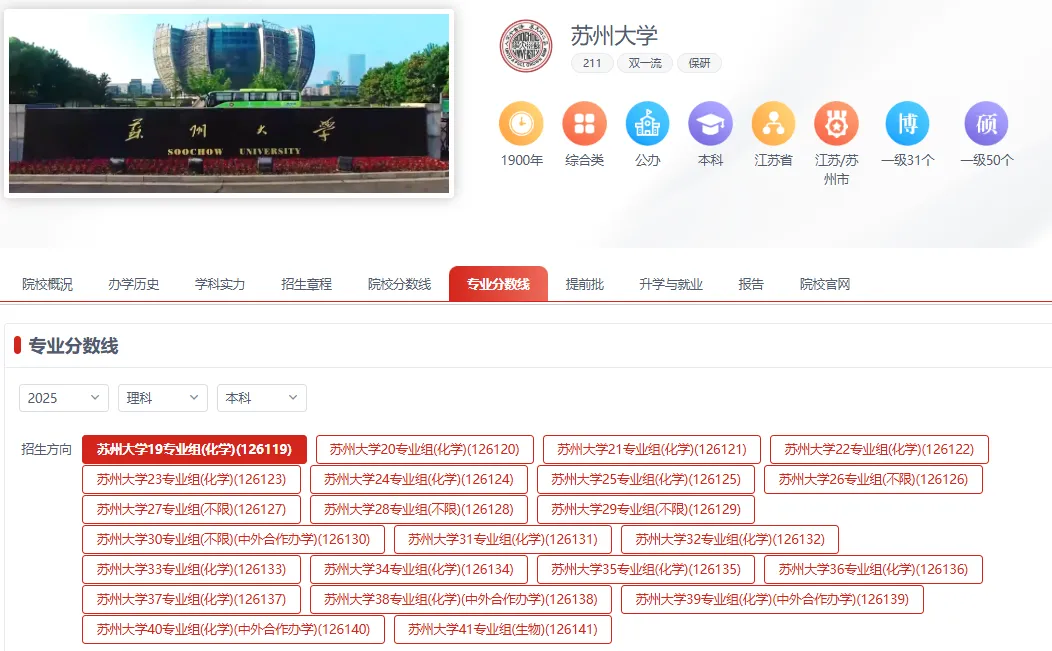The width and height of the screenshot is (1052, 651).
Task: Switch to the 招生章程 tab
Action: click(x=307, y=284)
